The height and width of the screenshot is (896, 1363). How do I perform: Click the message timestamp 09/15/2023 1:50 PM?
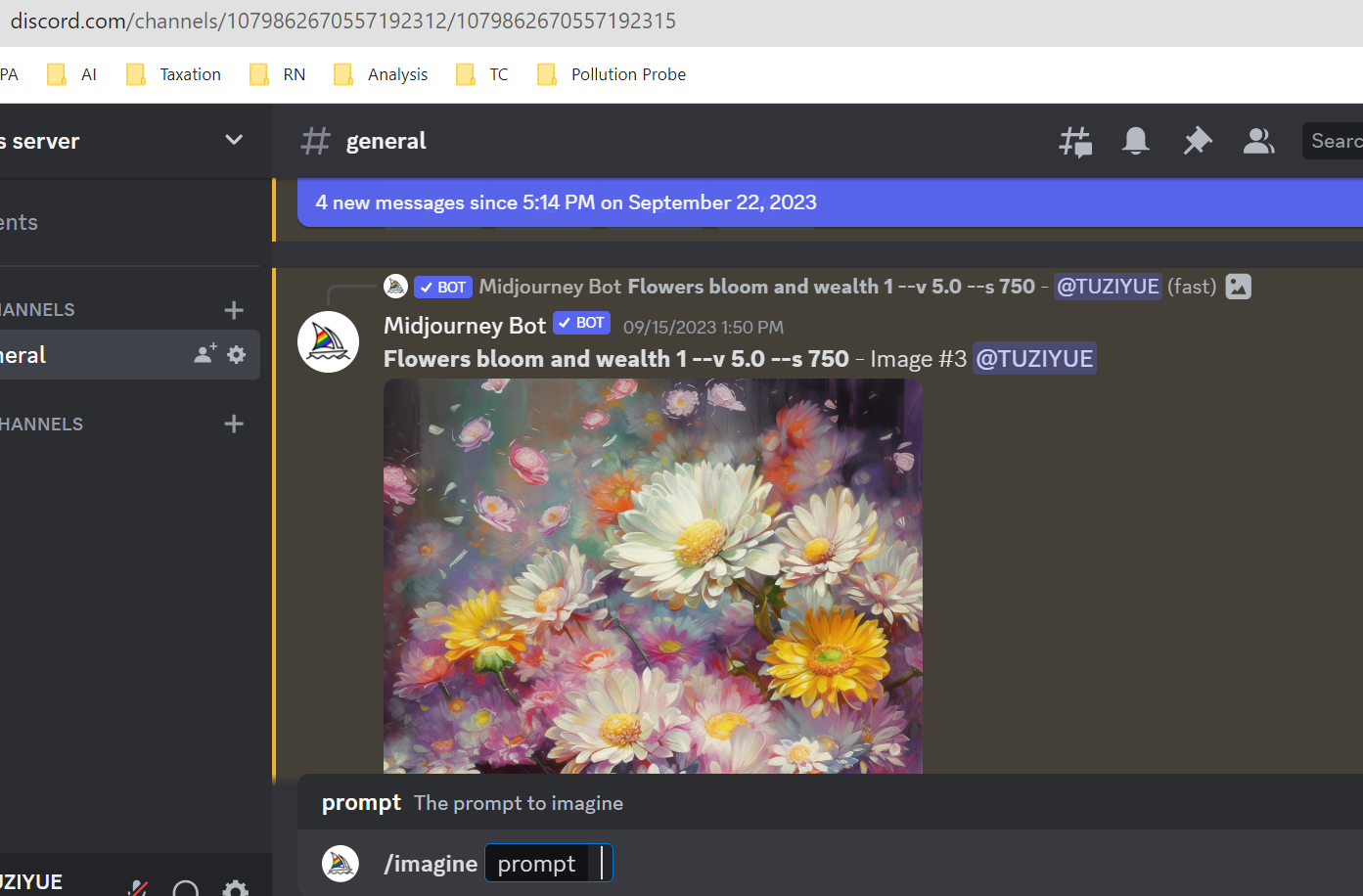pyautogui.click(x=704, y=327)
